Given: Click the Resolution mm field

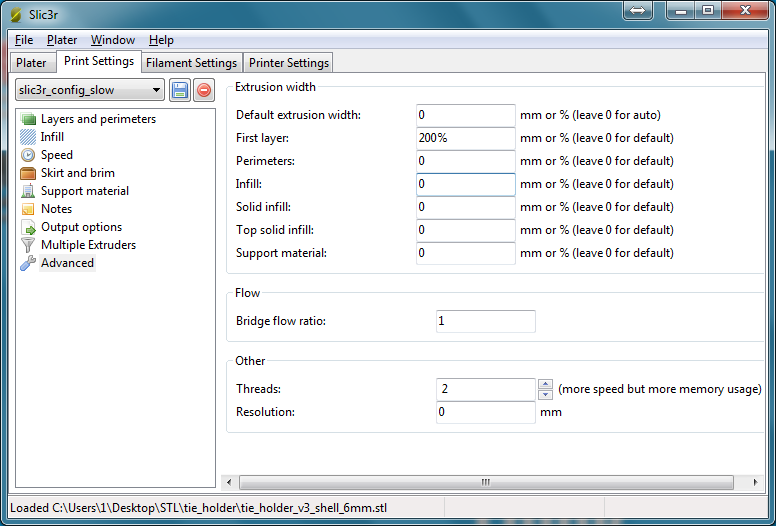Looking at the screenshot, I should pyautogui.click(x=485, y=412).
